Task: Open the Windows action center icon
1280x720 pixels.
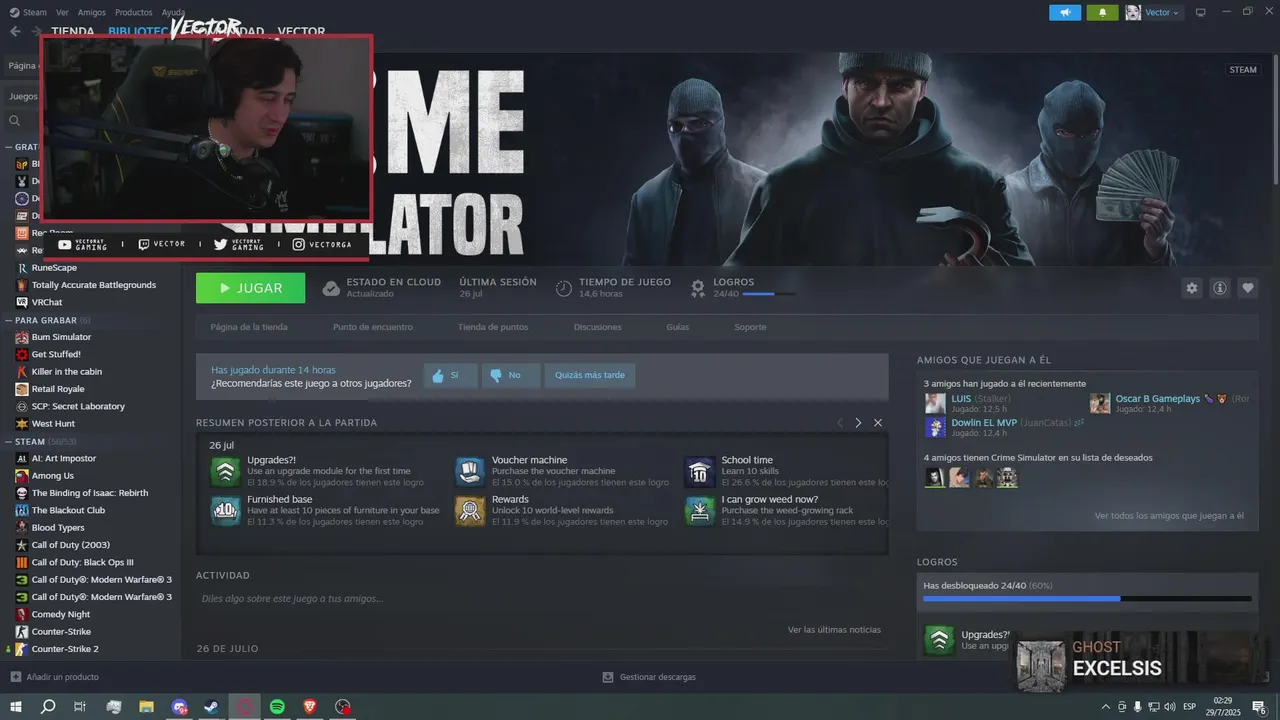Action: 1259,706
